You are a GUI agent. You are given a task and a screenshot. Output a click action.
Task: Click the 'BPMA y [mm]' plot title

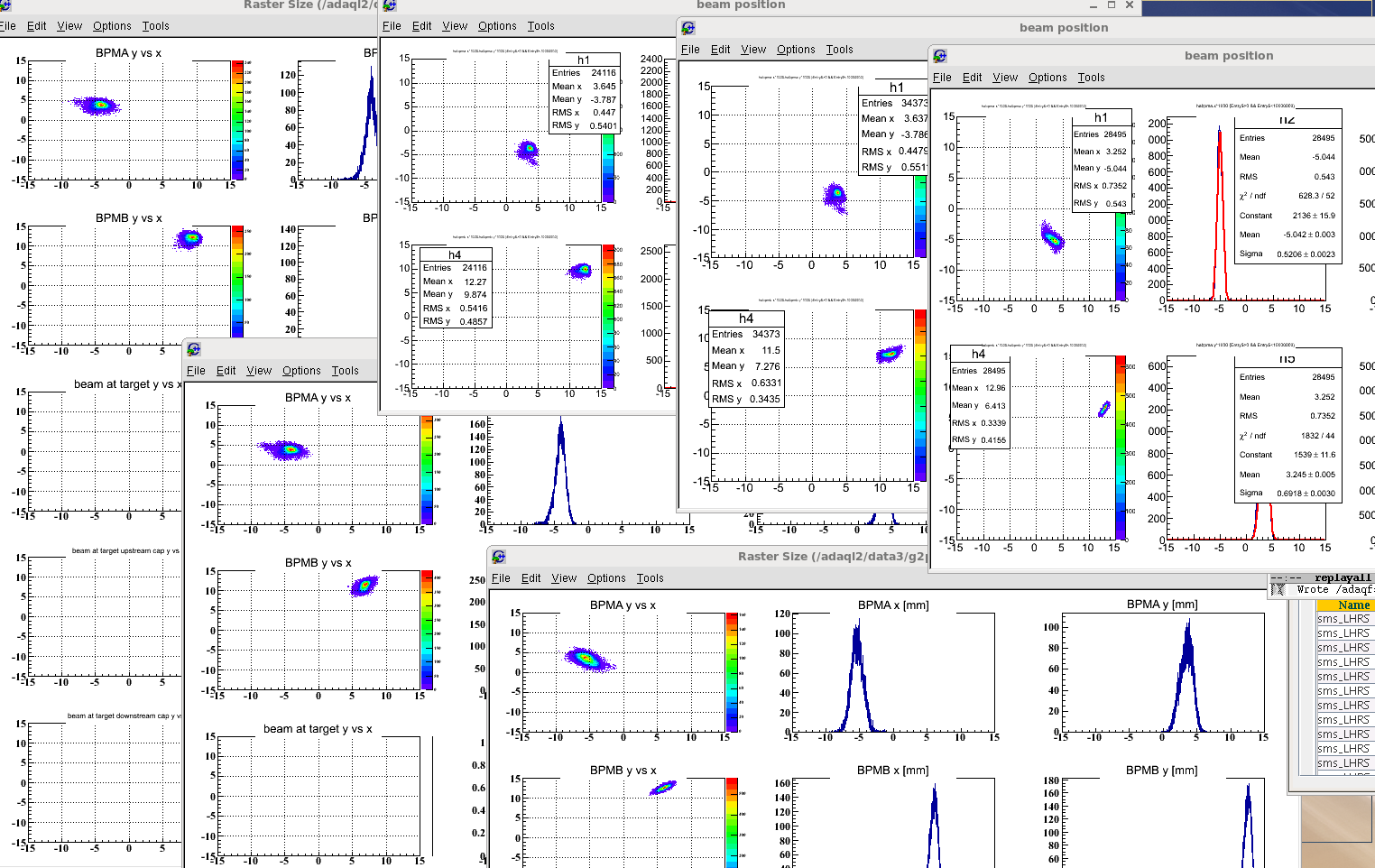(1162, 605)
